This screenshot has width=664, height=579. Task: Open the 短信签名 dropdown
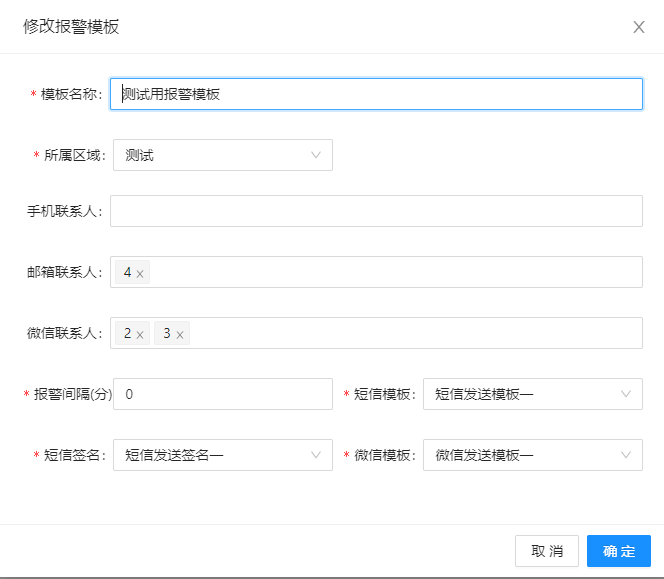click(223, 455)
